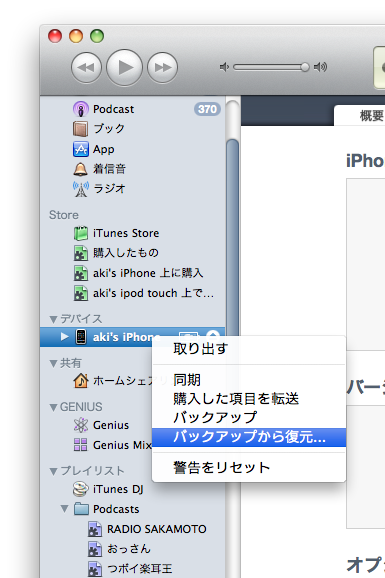This screenshot has height=578, width=385.
Task: Select the 着信音 label text
Action: click(x=110, y=169)
